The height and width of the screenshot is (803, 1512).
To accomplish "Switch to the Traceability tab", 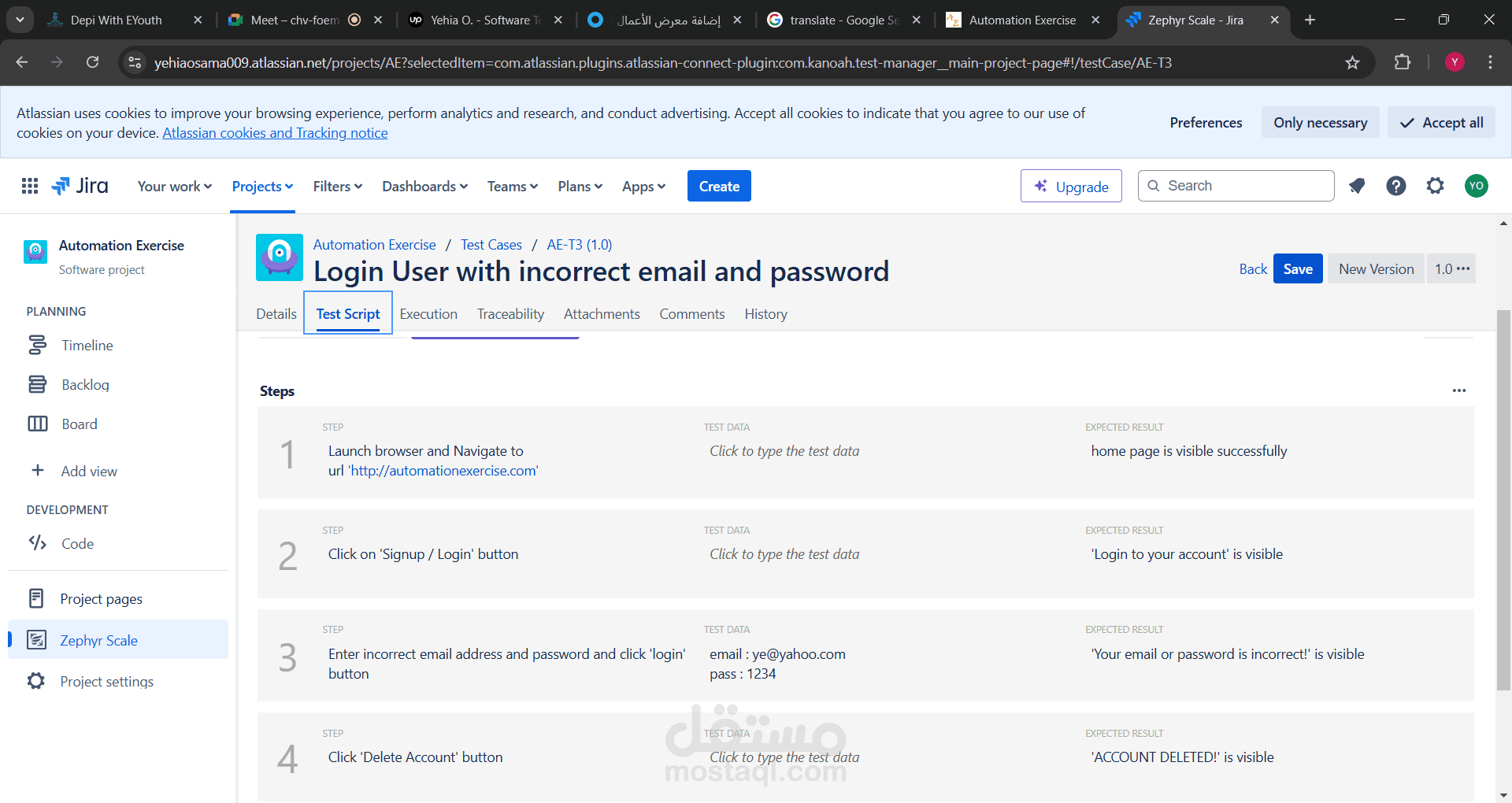I will [510, 314].
